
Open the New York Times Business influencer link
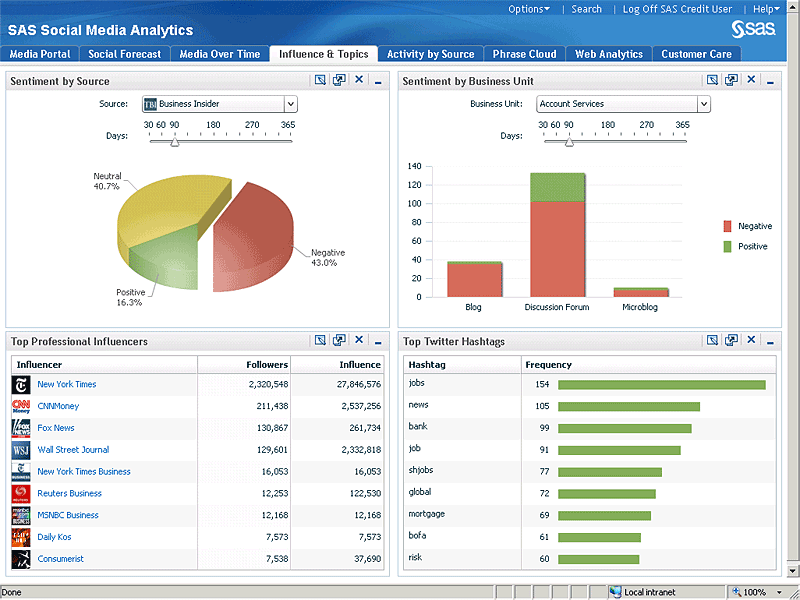point(84,472)
